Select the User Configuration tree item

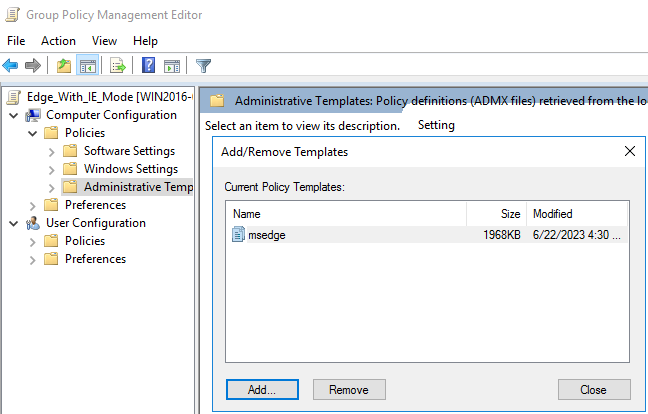click(x=95, y=223)
